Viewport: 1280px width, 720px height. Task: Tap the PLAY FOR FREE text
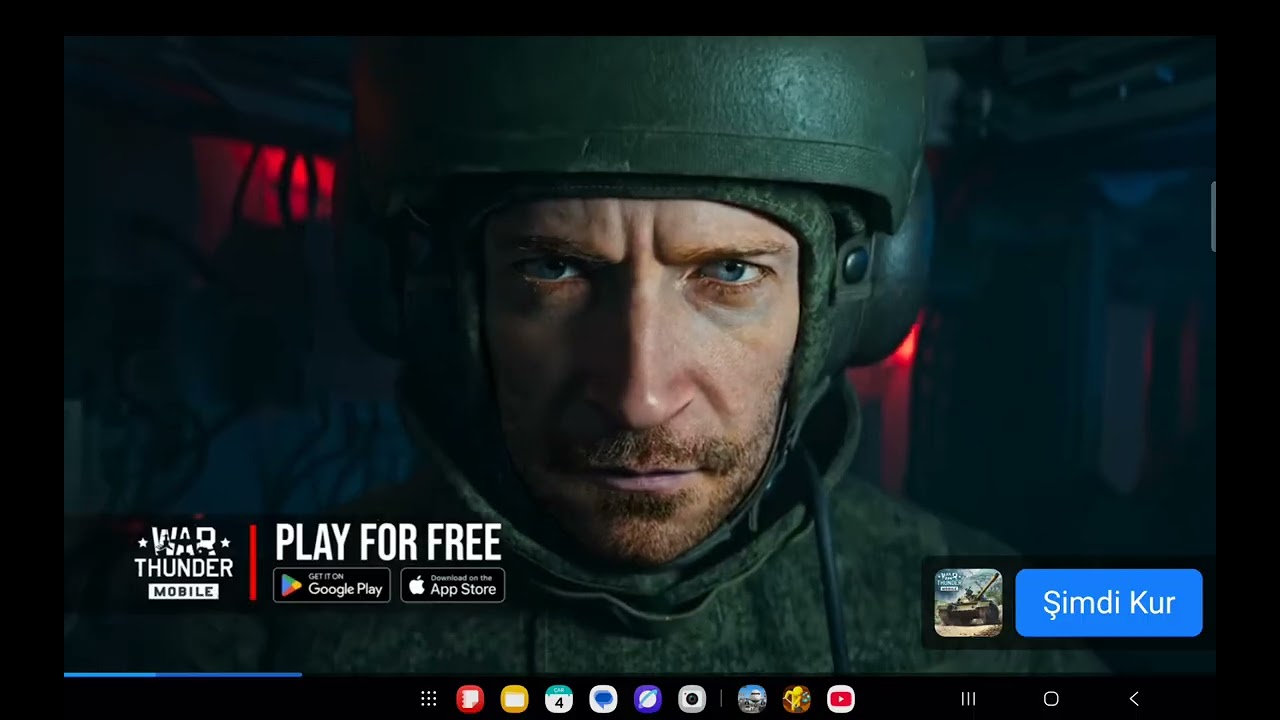[x=388, y=543]
